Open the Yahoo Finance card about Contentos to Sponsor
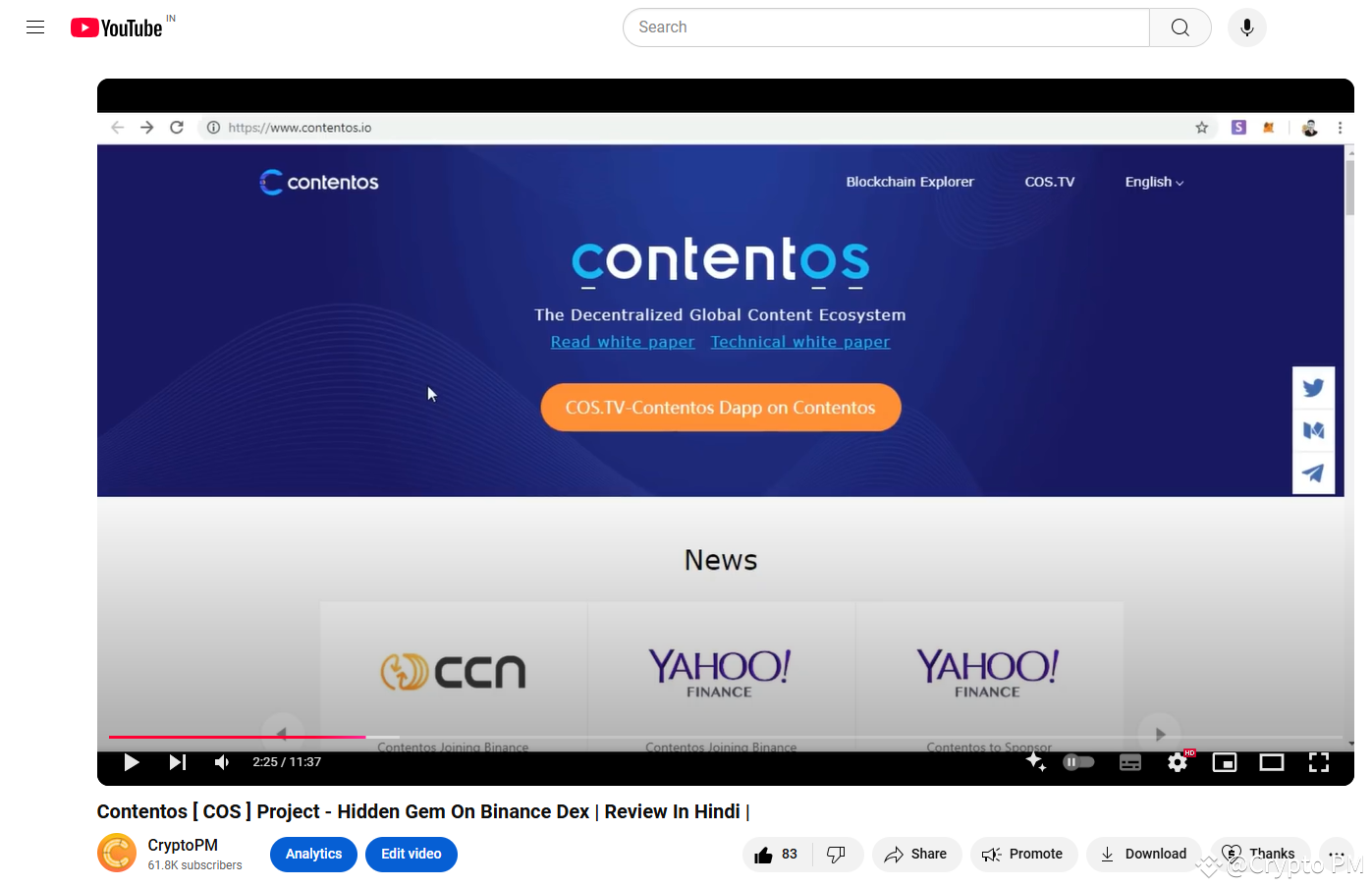Image resolution: width=1372 pixels, height=887 pixels. click(989, 677)
